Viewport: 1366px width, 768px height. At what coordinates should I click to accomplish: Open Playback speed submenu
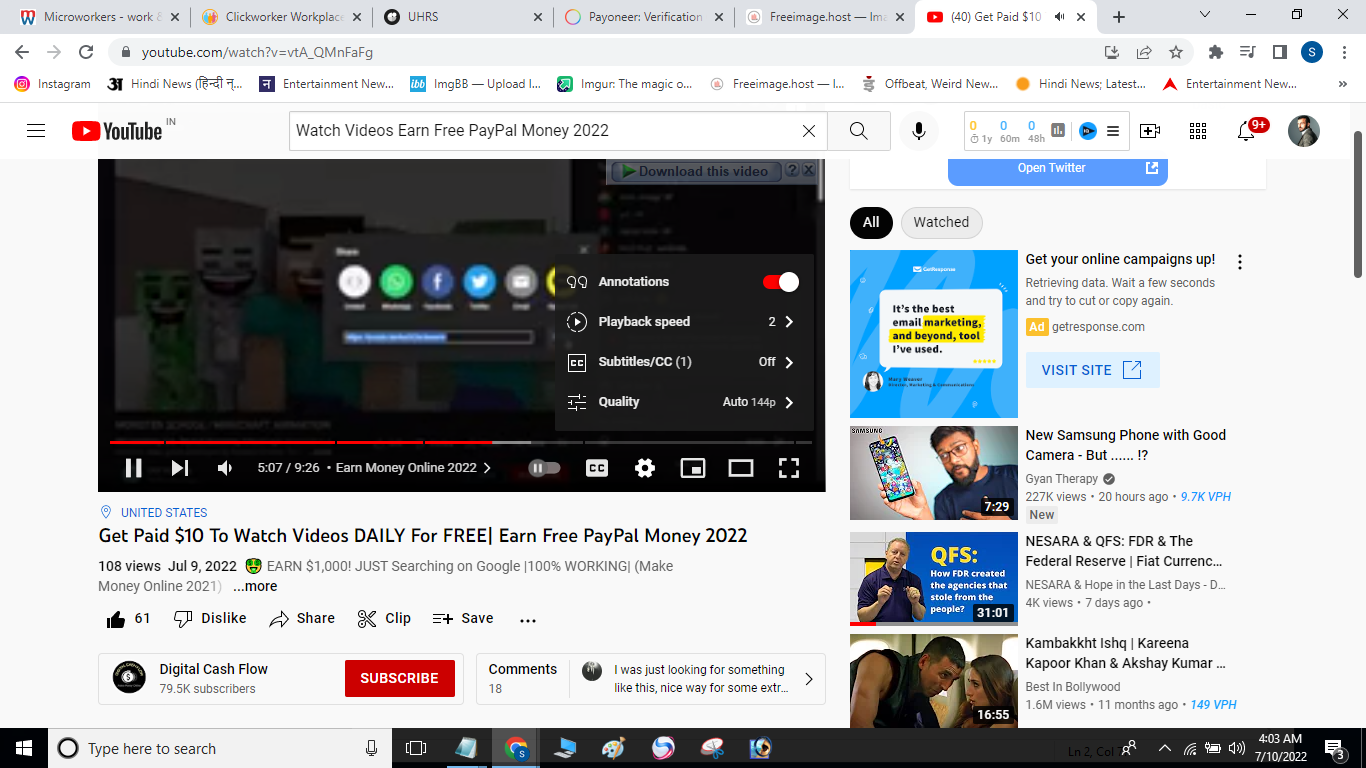pyautogui.click(x=684, y=322)
